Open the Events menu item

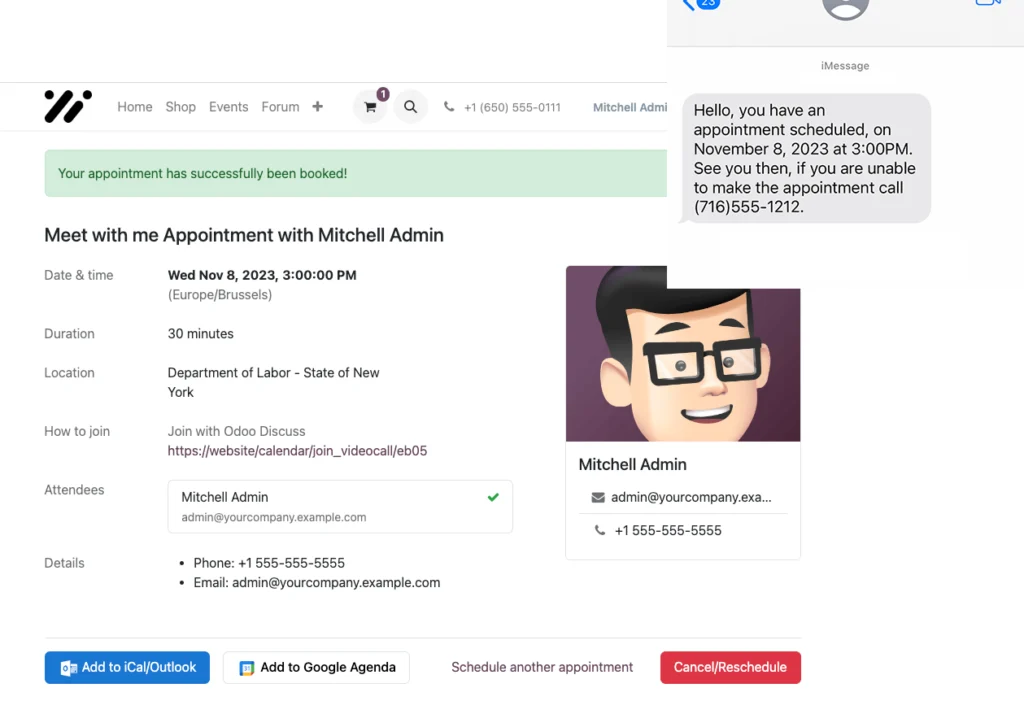(228, 107)
